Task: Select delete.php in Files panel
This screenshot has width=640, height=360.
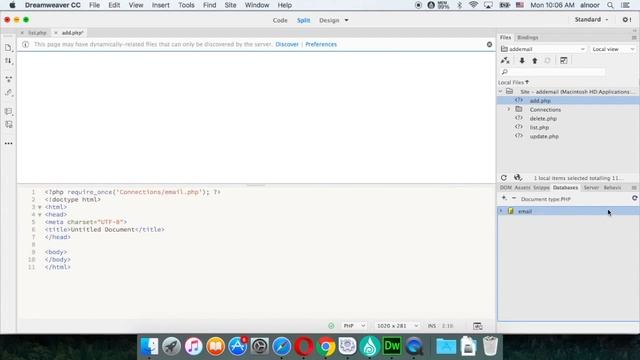Action: point(543,118)
